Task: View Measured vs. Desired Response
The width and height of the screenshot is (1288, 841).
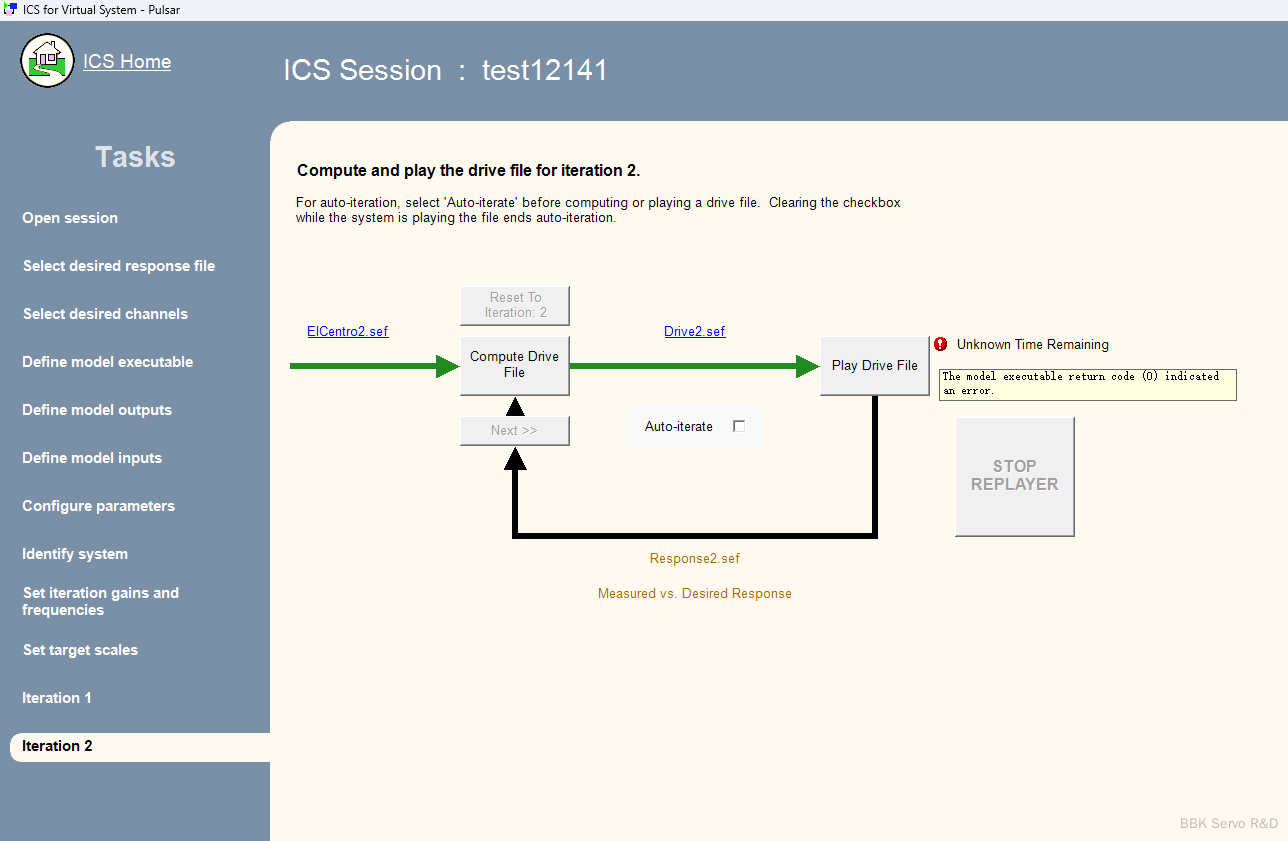Action: pos(694,594)
